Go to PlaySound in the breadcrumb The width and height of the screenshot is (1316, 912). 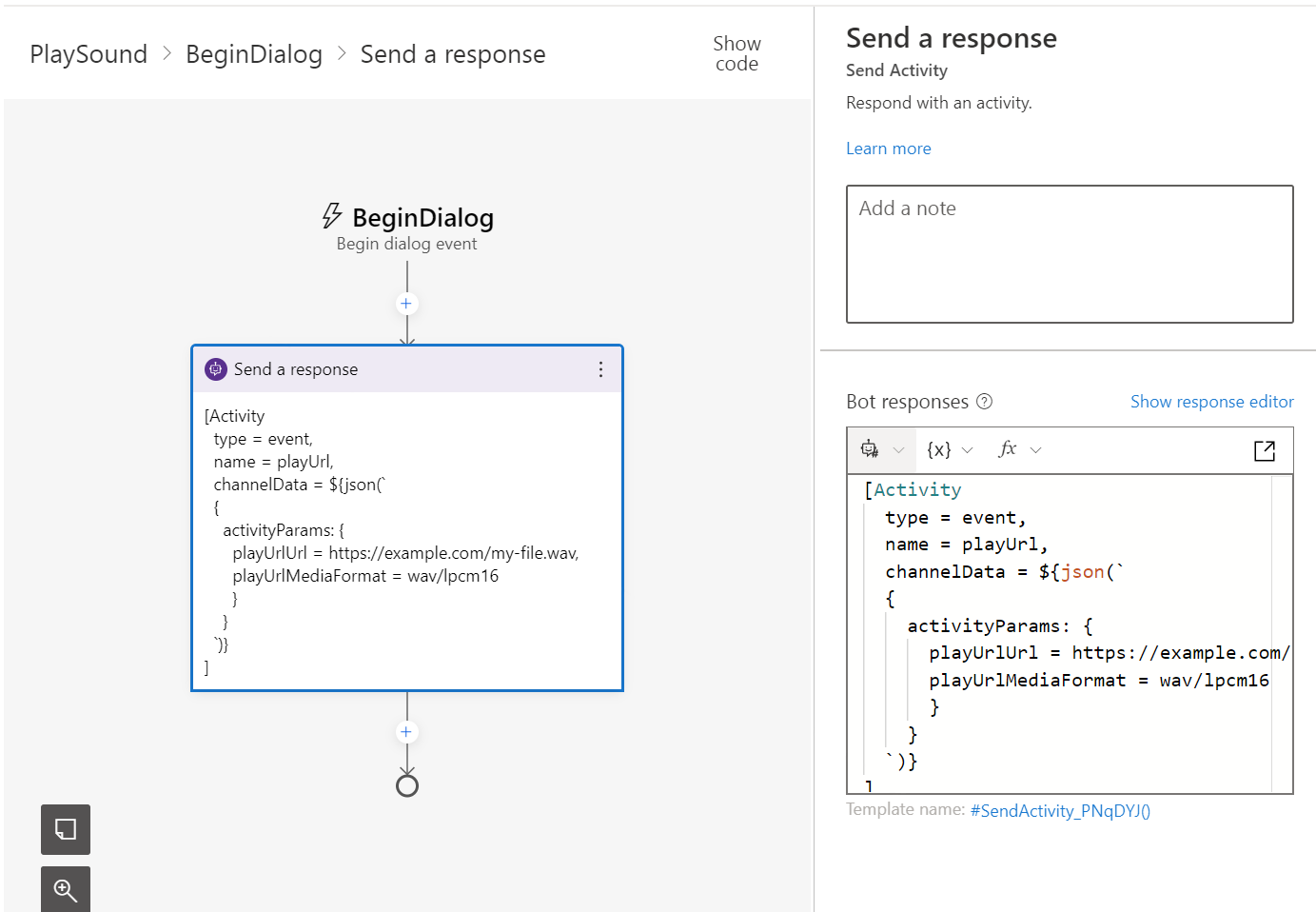pos(88,54)
